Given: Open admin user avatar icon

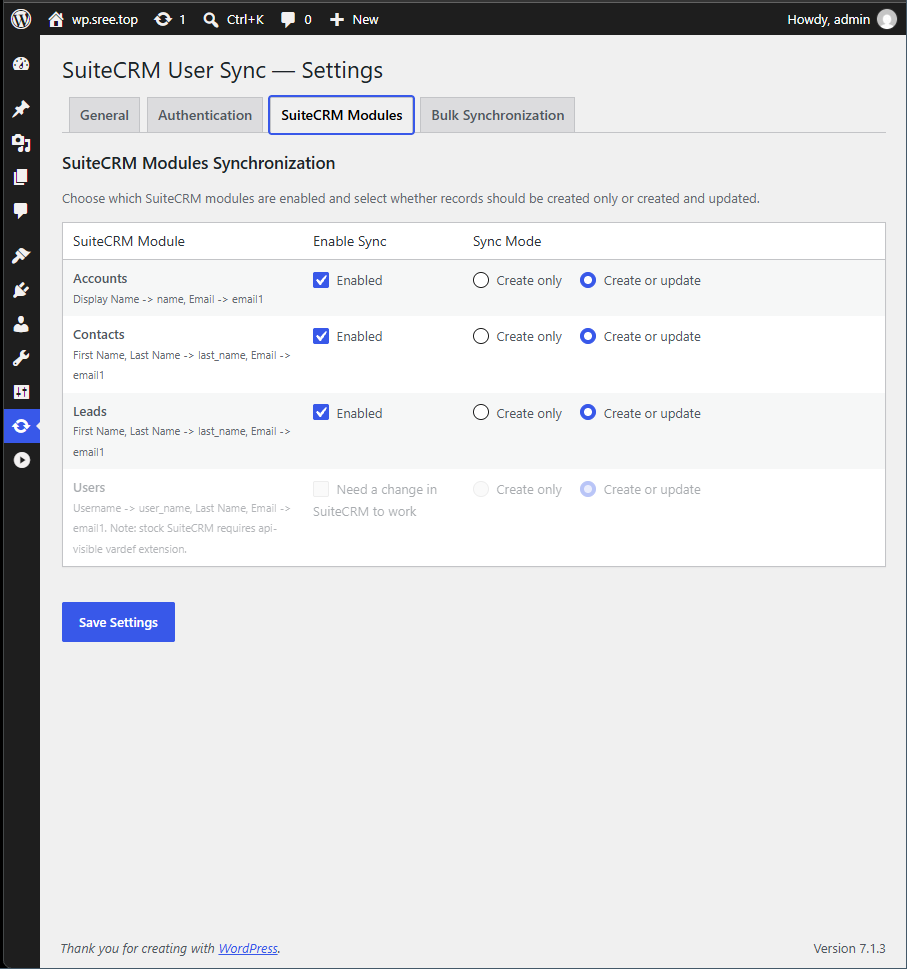Looking at the screenshot, I should point(887,20).
